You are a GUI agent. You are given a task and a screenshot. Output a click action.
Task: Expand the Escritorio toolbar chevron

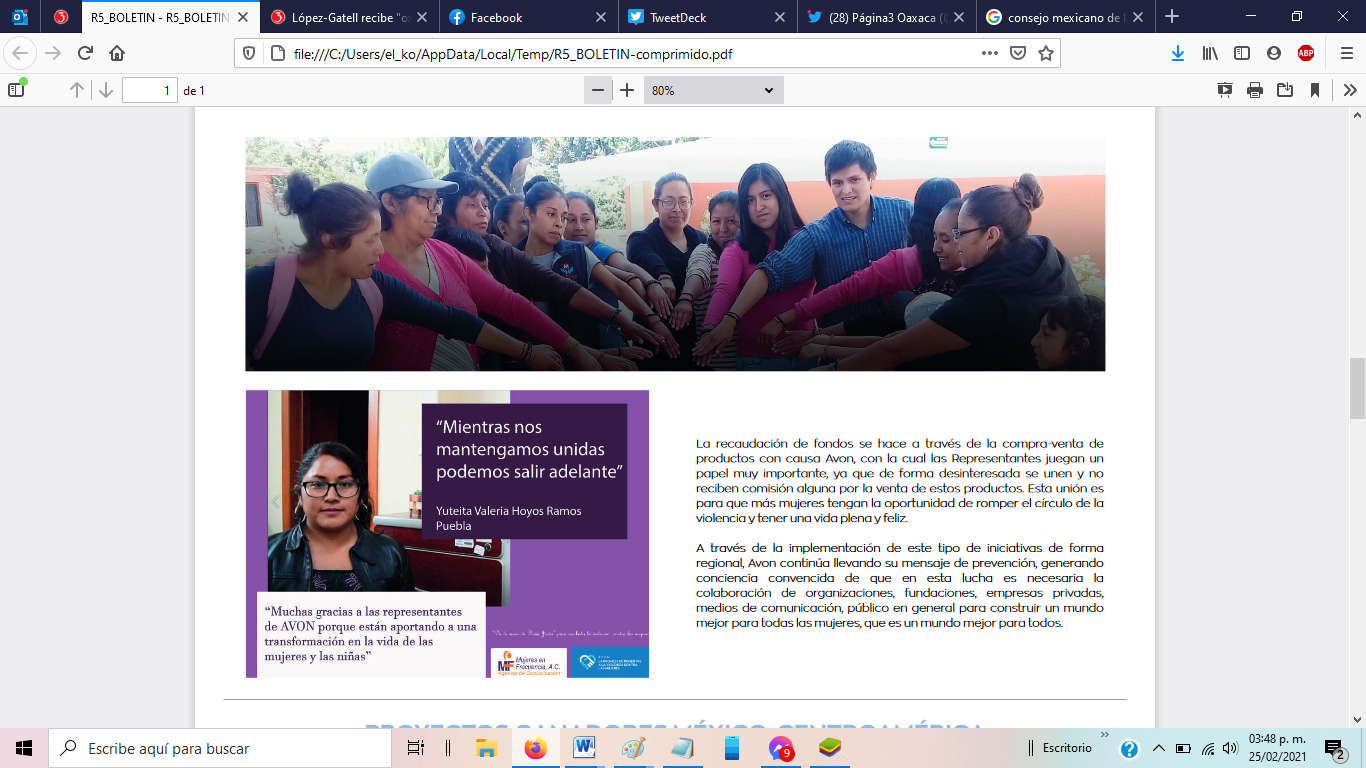coord(1106,736)
